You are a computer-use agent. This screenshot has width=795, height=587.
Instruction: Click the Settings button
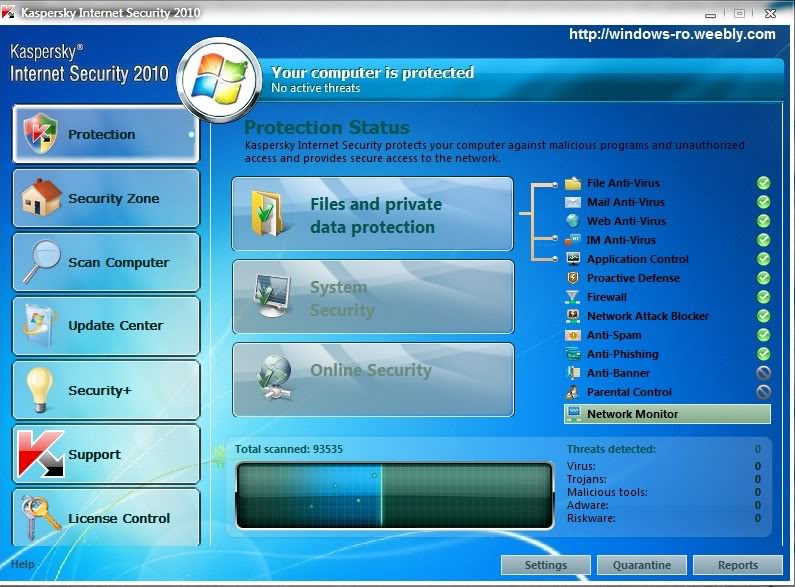click(x=546, y=565)
